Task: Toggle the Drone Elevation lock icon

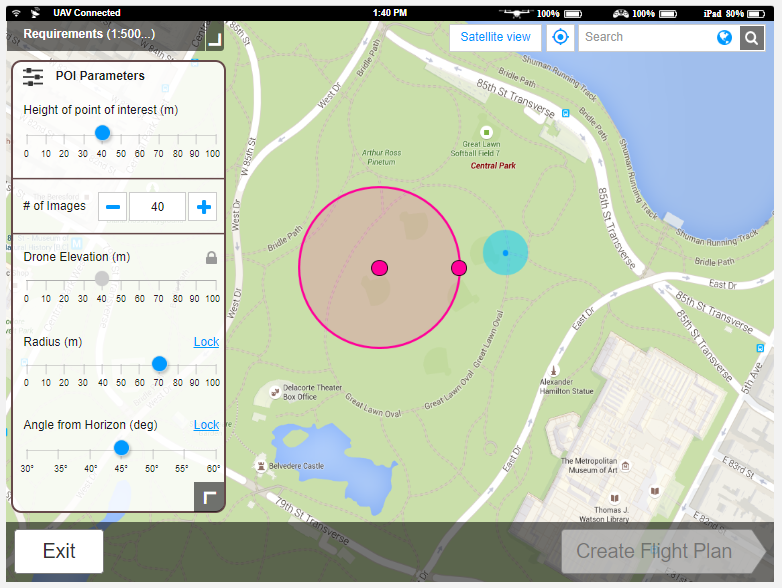Action: [x=211, y=258]
